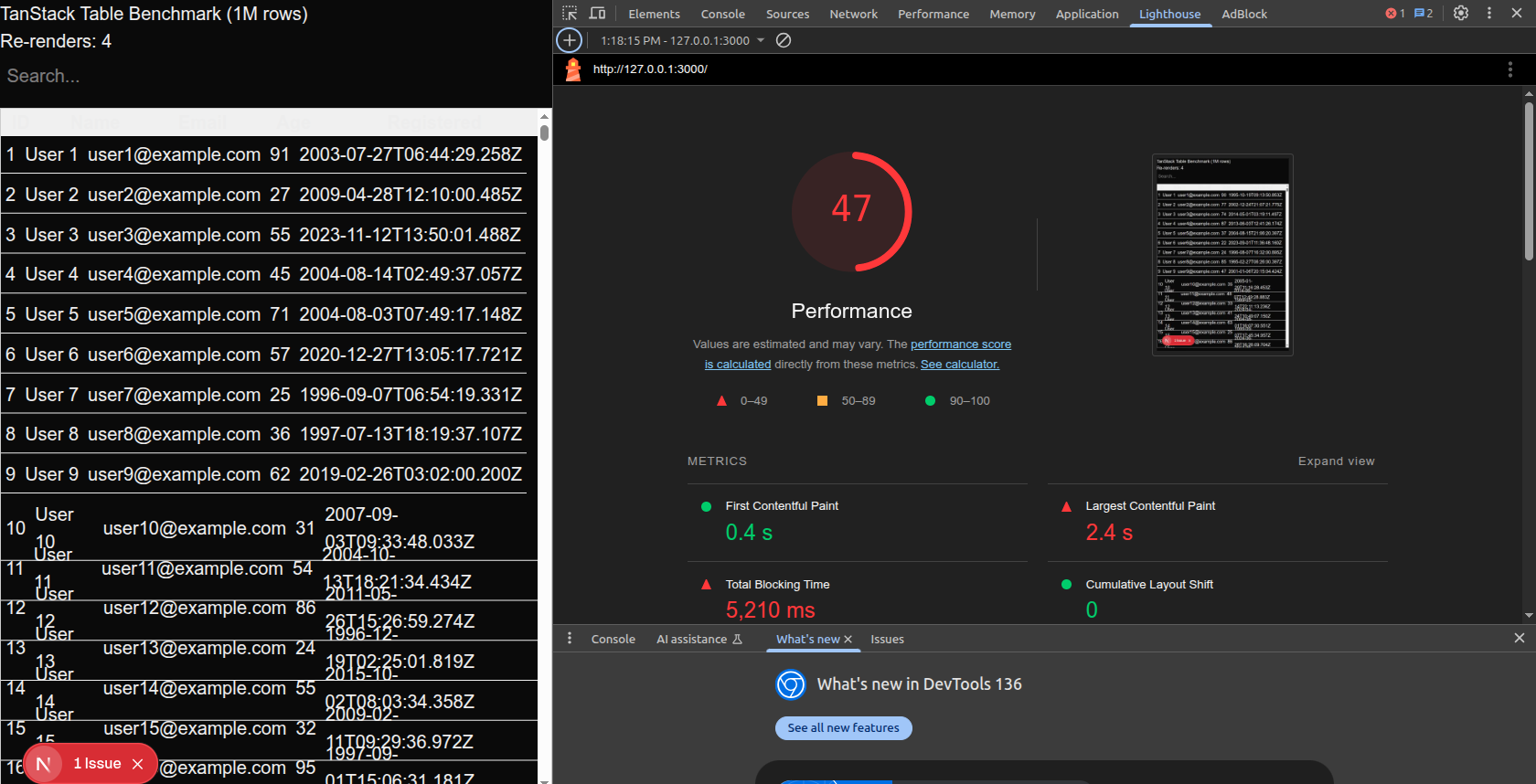
Task: Click the red error count badge
Action: (1395, 13)
